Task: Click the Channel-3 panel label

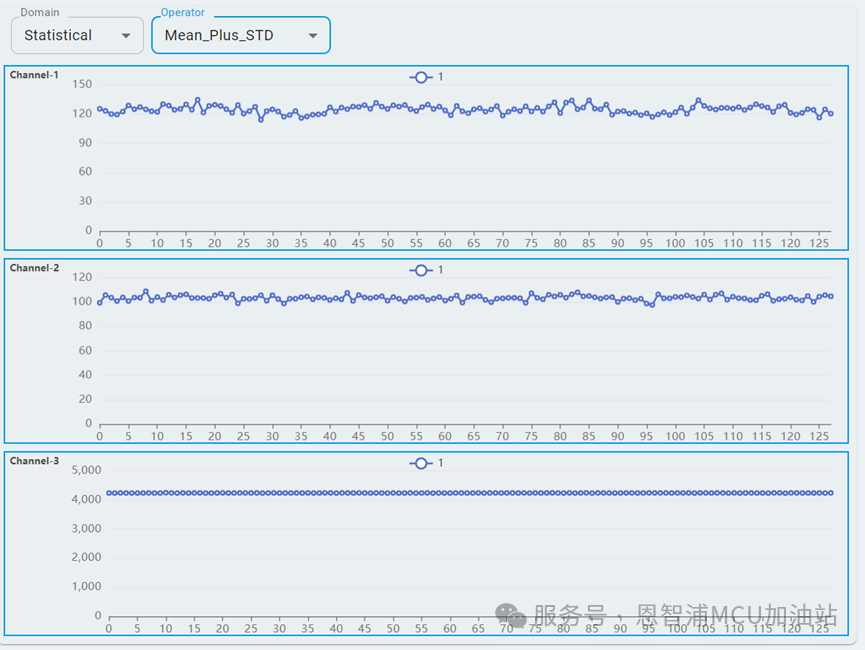Action: pyautogui.click(x=34, y=460)
